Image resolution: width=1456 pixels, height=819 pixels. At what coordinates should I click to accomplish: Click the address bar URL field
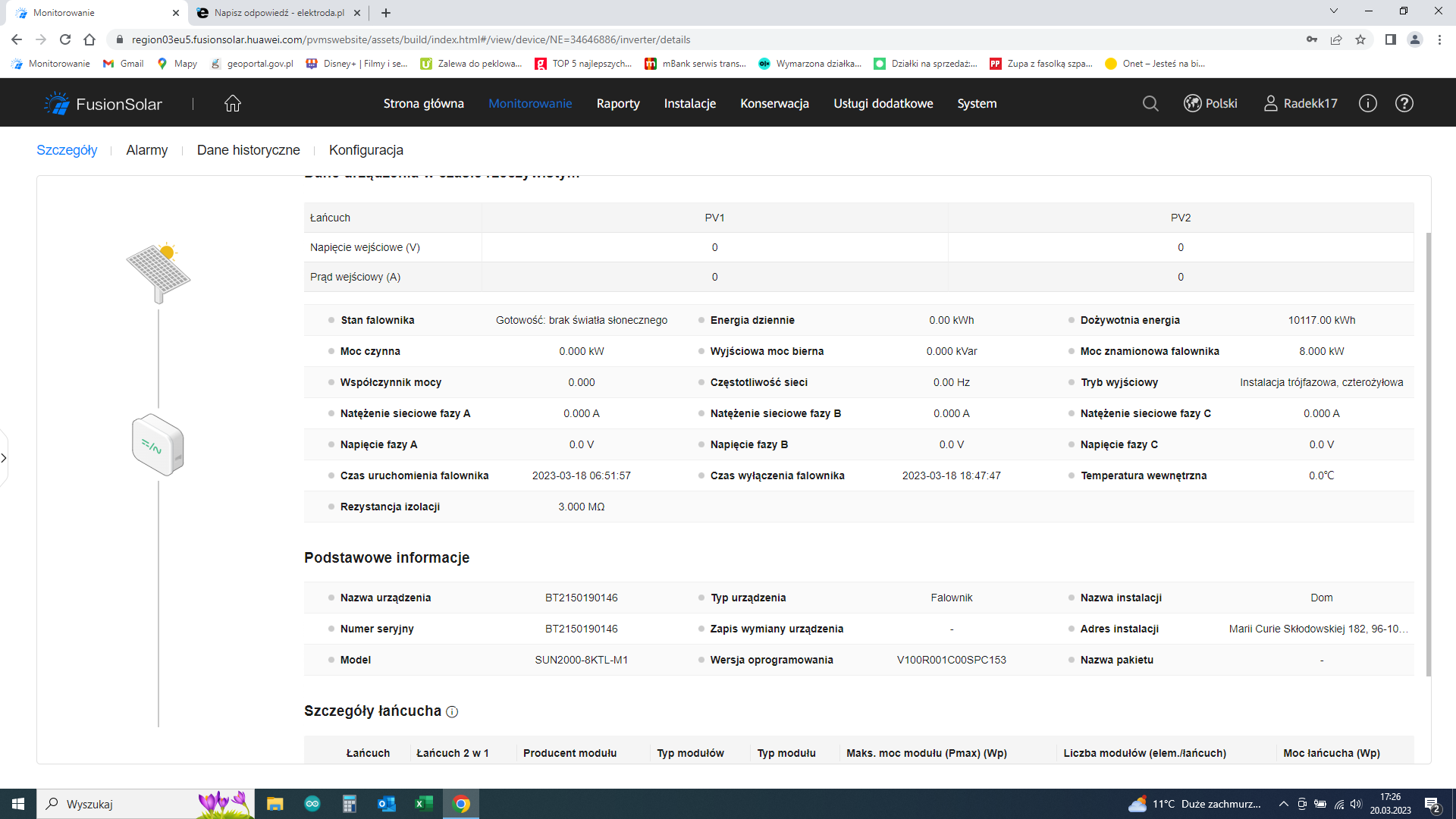point(705,39)
